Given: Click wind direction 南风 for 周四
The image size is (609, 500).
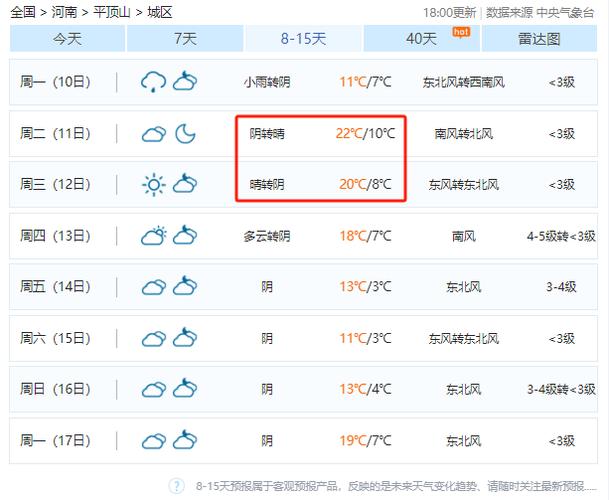Looking at the screenshot, I should pyautogui.click(x=464, y=236).
